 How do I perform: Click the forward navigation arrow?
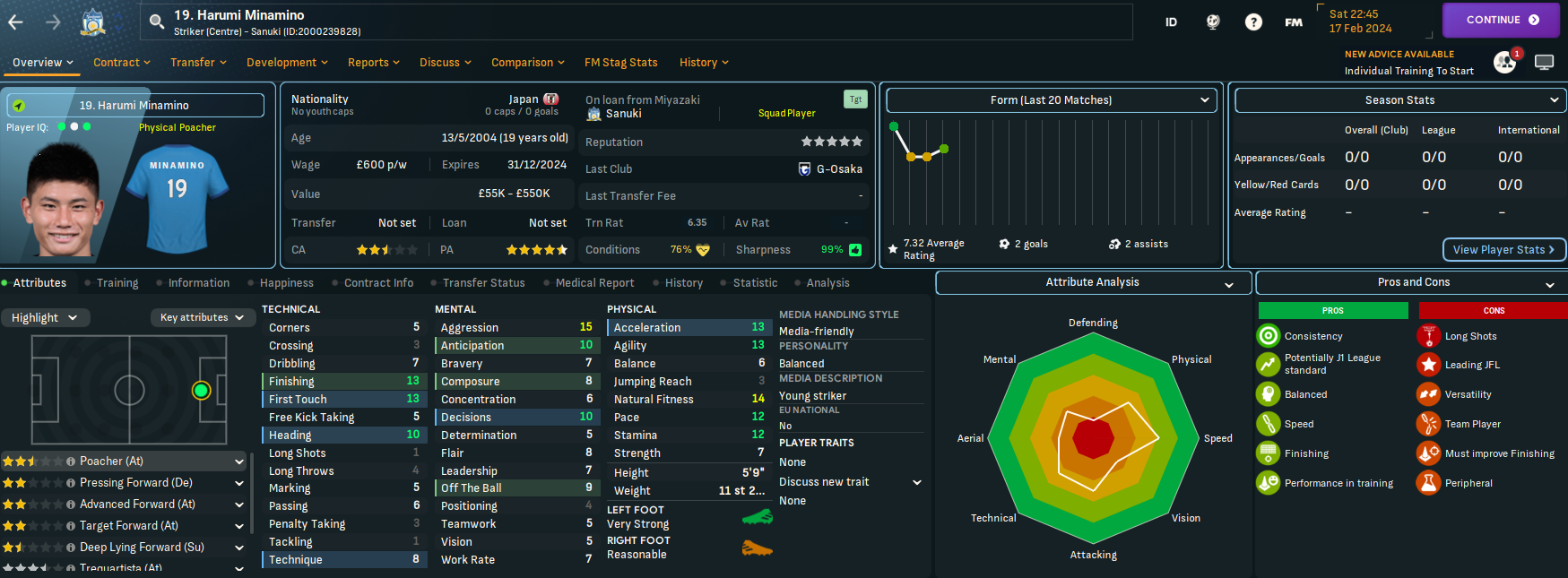53,22
